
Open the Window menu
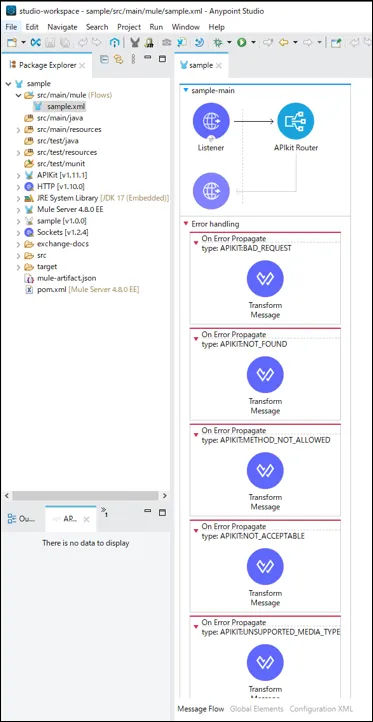(x=186, y=27)
